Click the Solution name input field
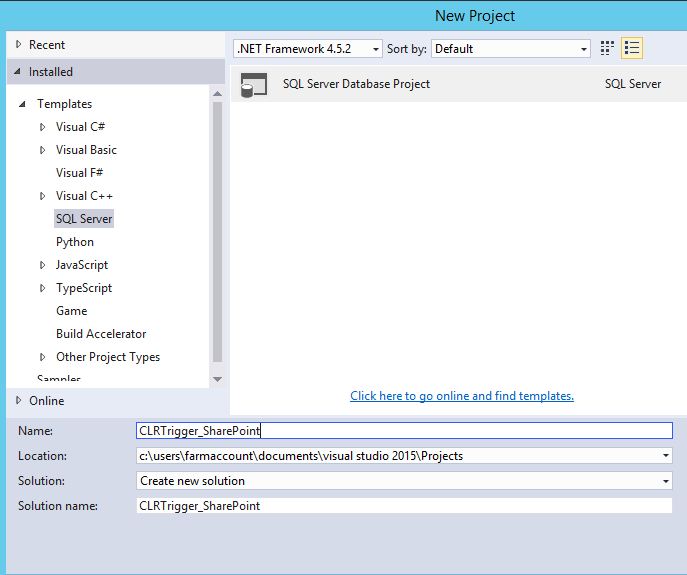Viewport: 687px width, 575px height. point(404,506)
